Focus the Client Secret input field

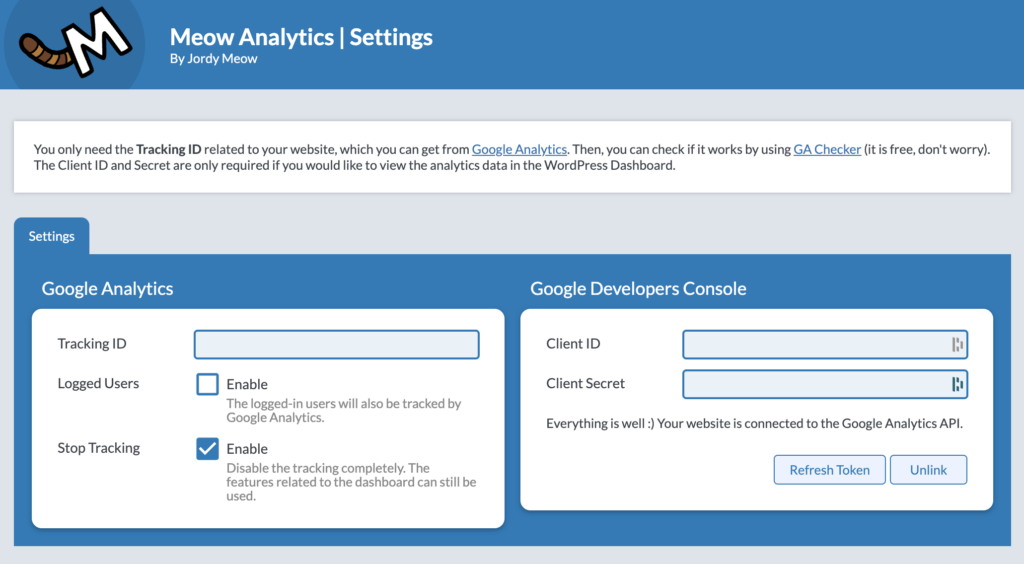click(x=825, y=384)
